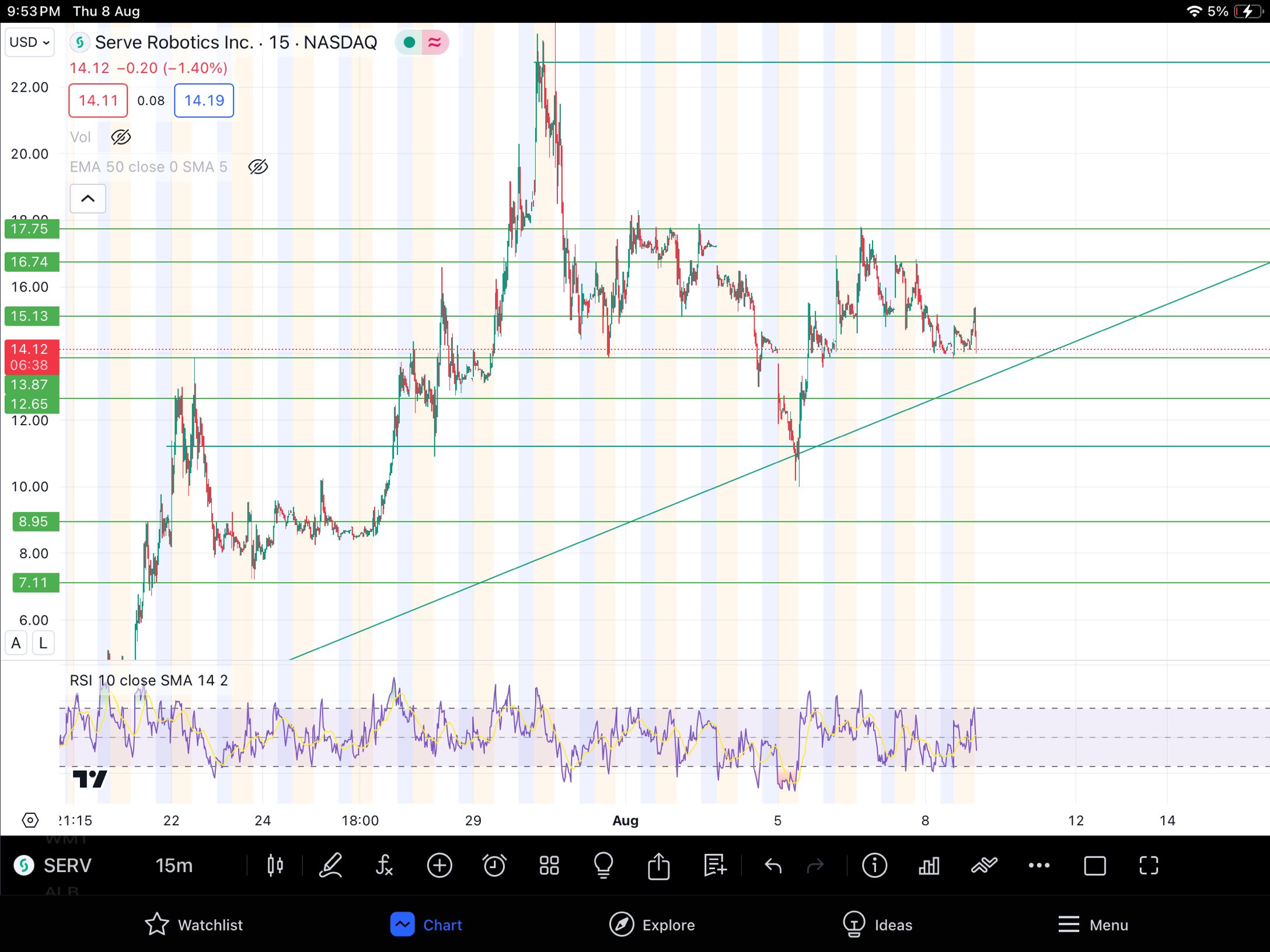Tap the battery indicator in status bar
The width and height of the screenshot is (1270, 952).
click(1248, 11)
